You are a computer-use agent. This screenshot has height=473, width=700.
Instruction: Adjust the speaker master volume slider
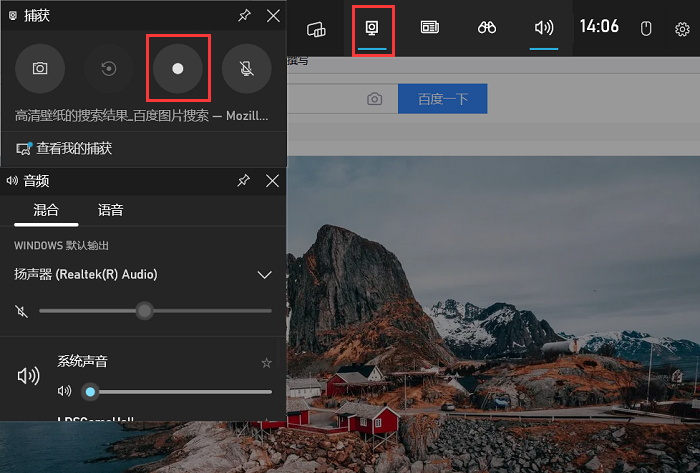coord(155,311)
